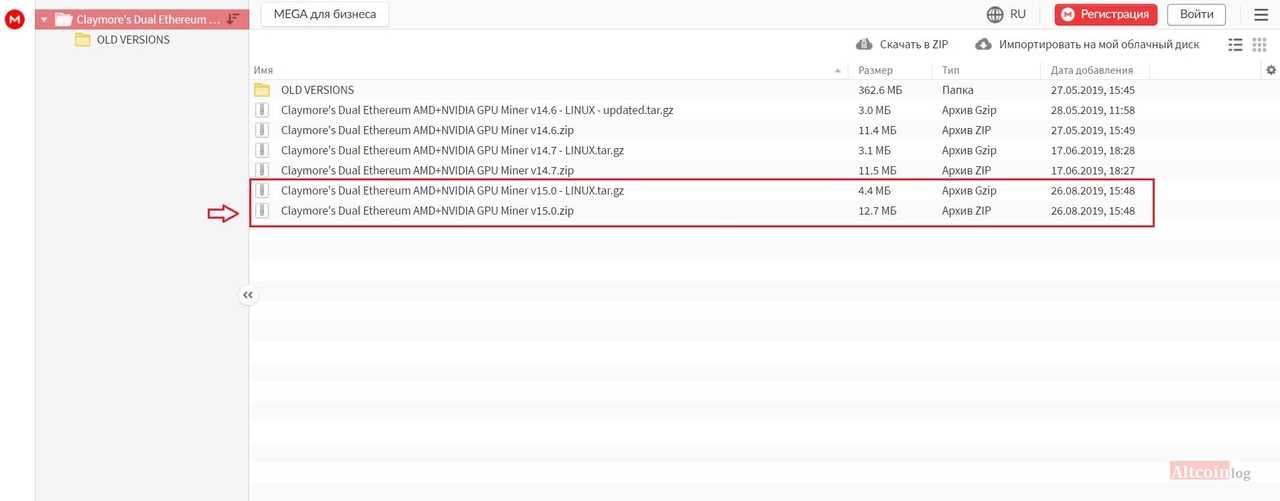Click archive icon of v15.0 - LINUX.tar.gz

tap(262, 190)
